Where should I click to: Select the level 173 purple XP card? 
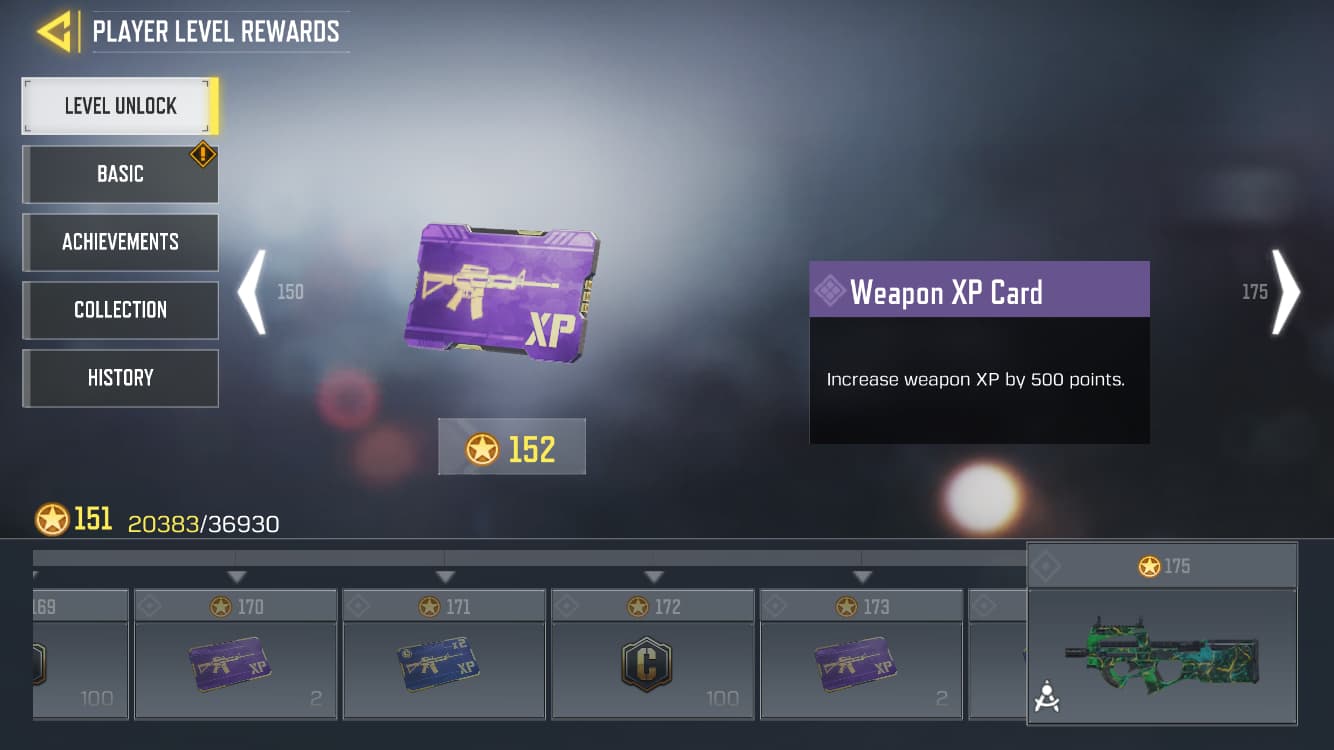[x=855, y=664]
